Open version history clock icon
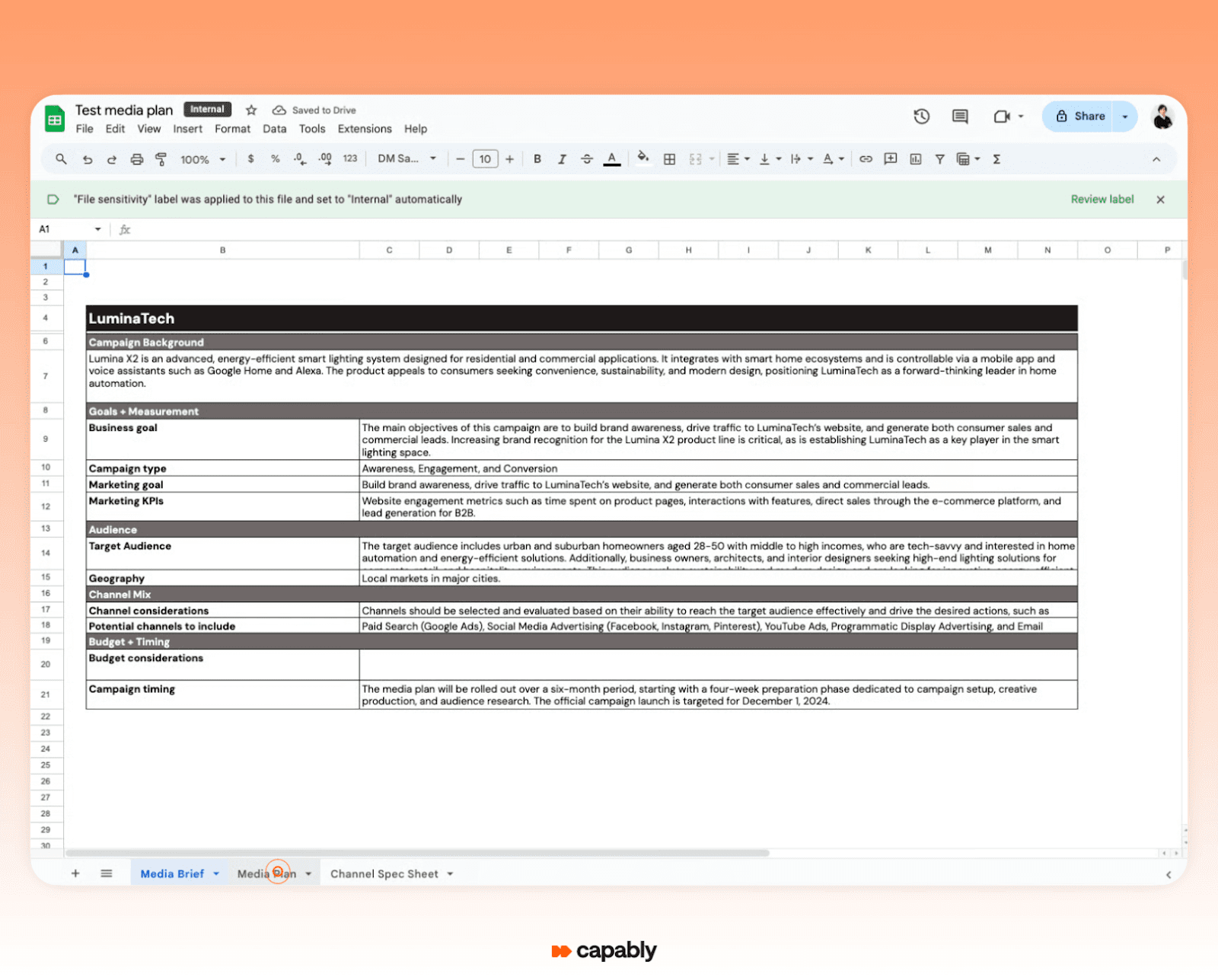 click(x=922, y=117)
